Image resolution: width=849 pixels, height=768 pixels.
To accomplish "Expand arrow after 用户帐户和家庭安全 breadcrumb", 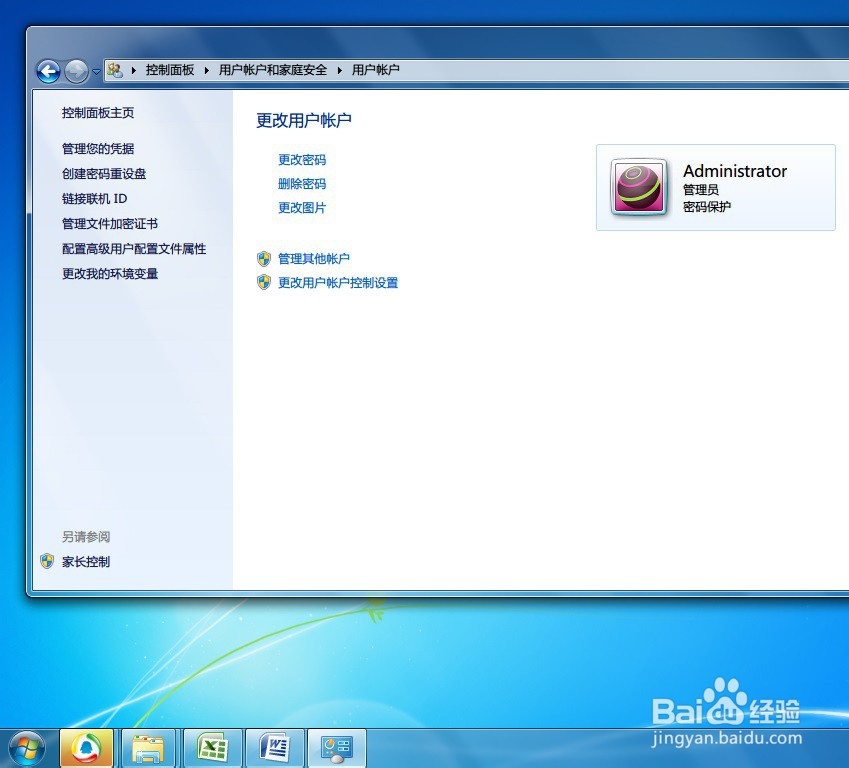I will pos(339,70).
